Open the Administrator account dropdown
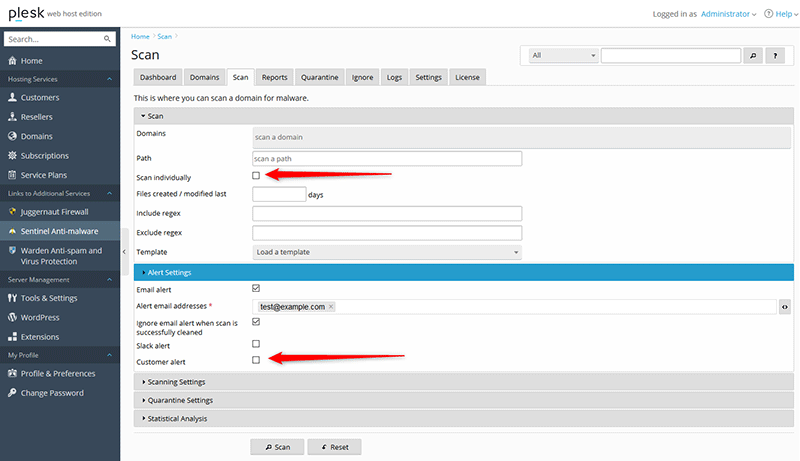Viewport: 800px width, 461px height. pyautogui.click(x=728, y=14)
